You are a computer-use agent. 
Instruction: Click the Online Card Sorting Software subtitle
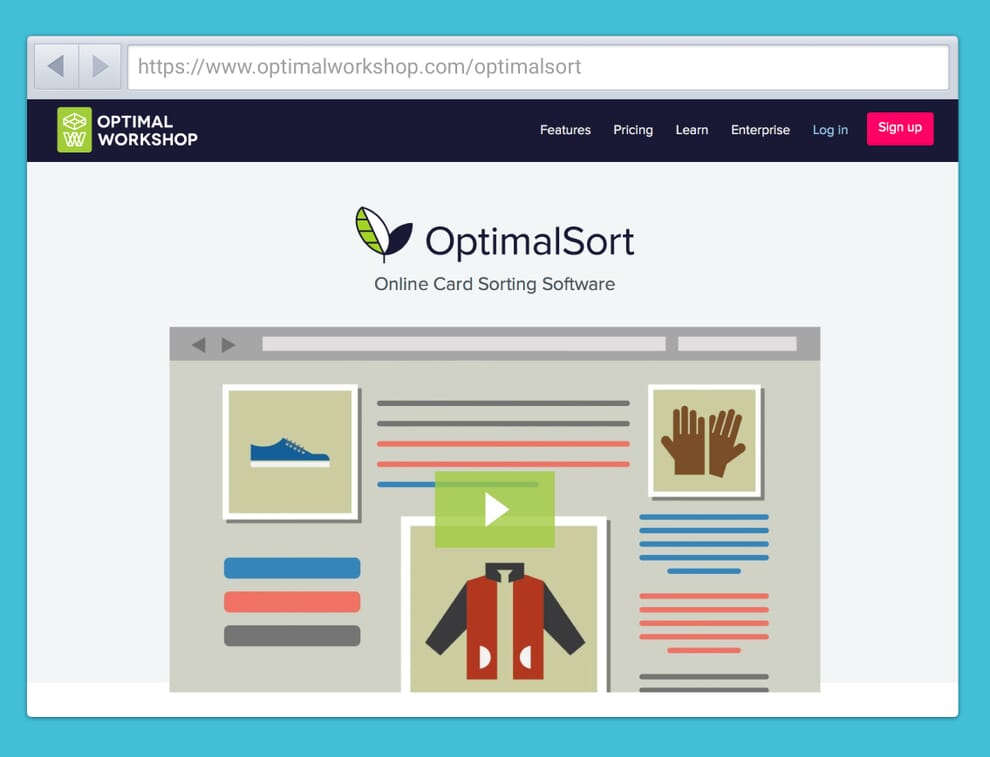point(494,284)
